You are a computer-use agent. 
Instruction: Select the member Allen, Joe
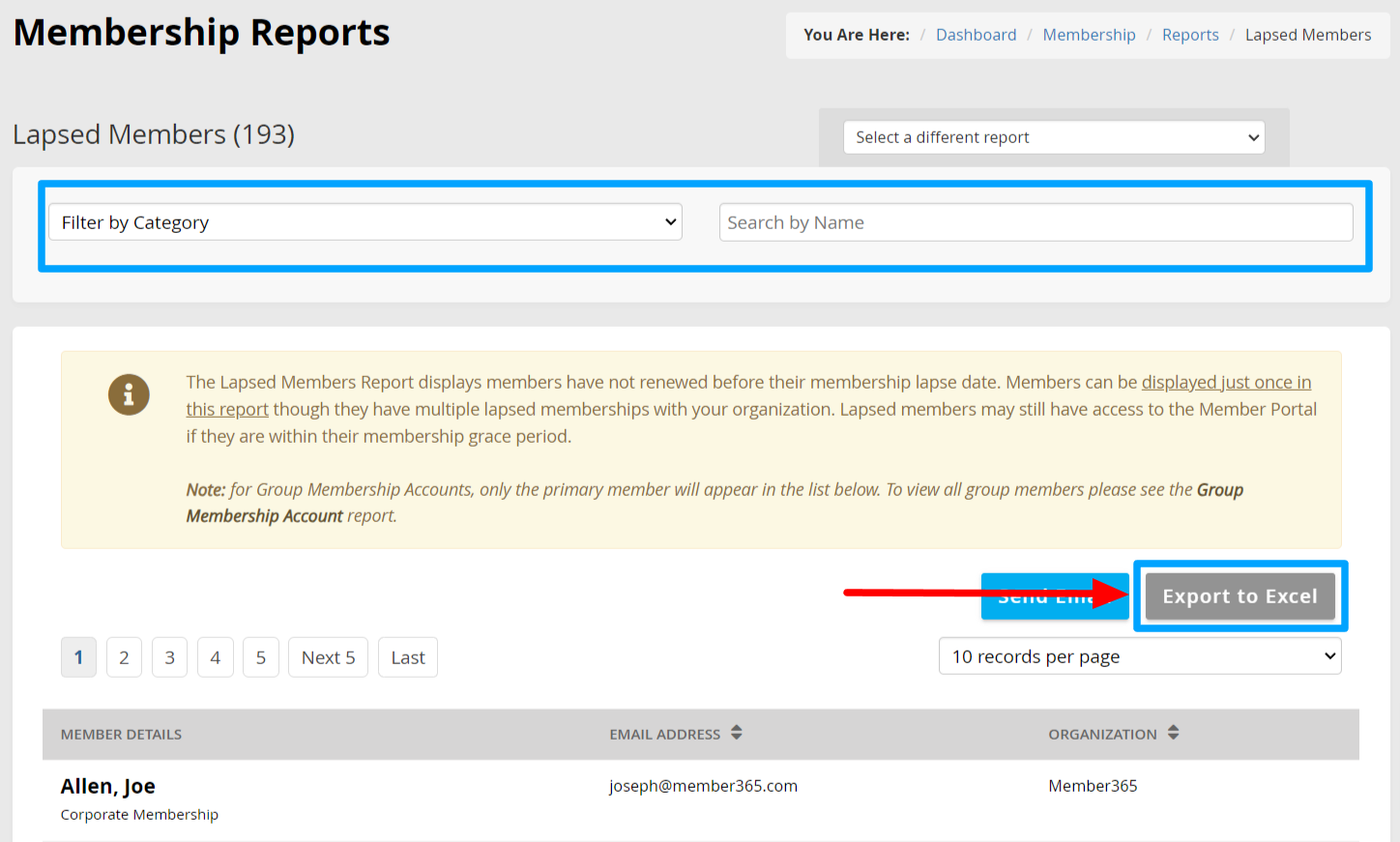pyautogui.click(x=107, y=785)
